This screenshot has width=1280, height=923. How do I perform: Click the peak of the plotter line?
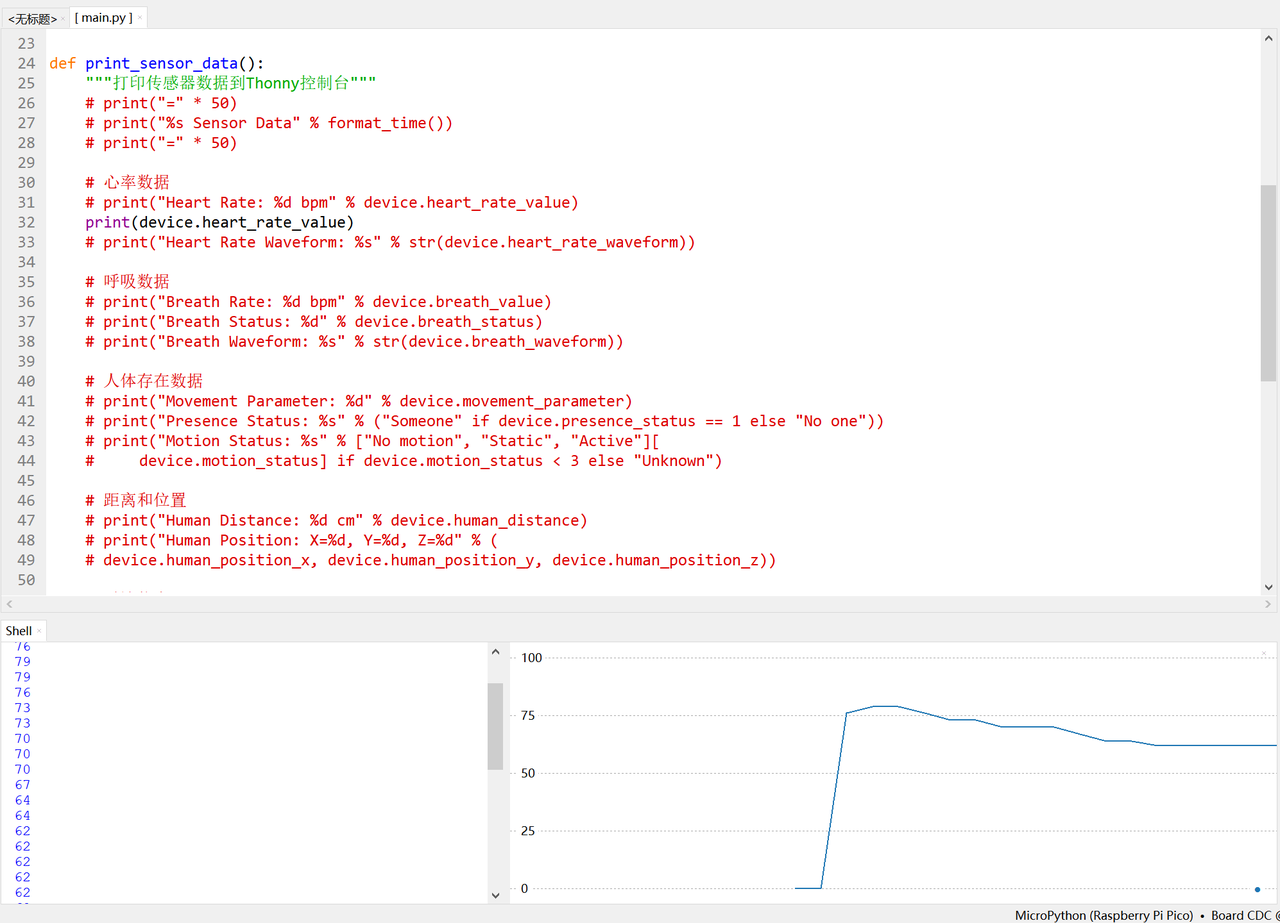click(x=885, y=706)
